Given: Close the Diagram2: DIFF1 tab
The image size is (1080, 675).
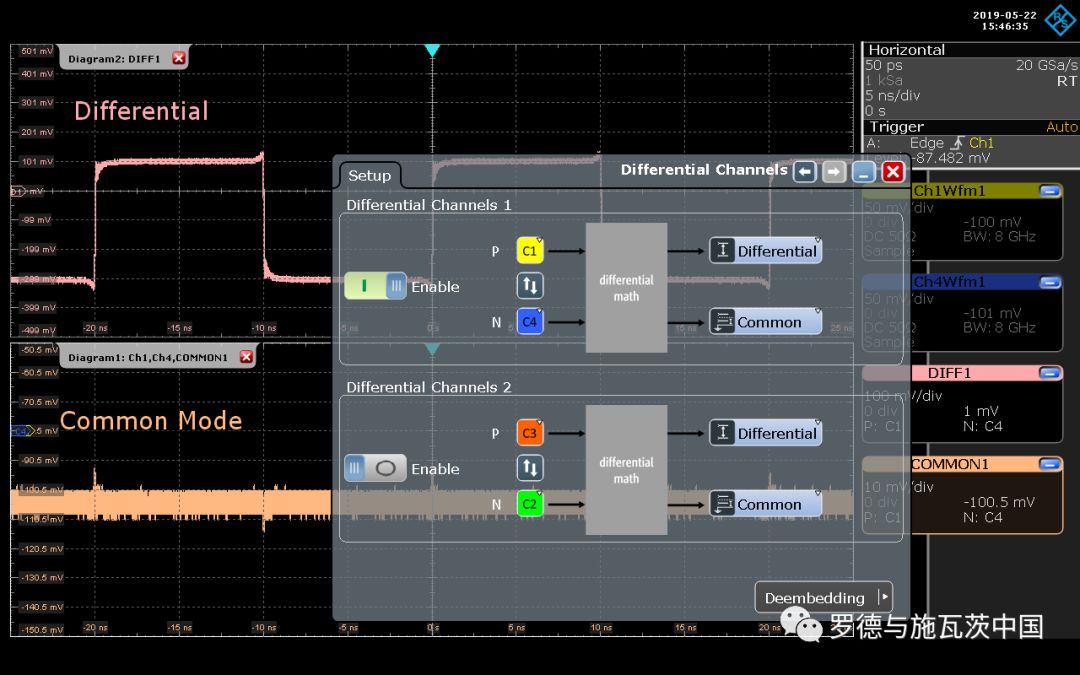Looking at the screenshot, I should [179, 58].
